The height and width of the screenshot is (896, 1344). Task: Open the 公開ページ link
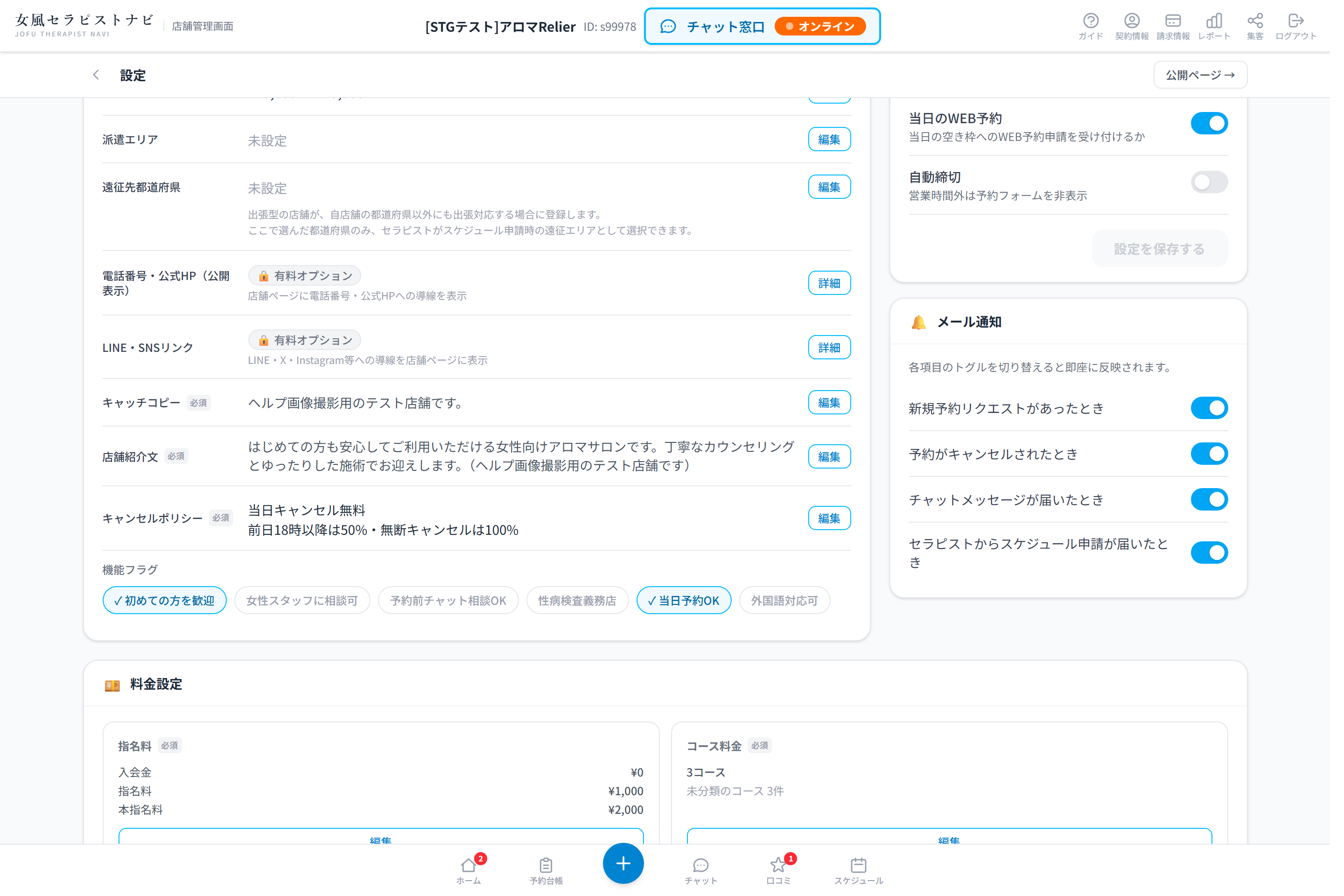1212,76
